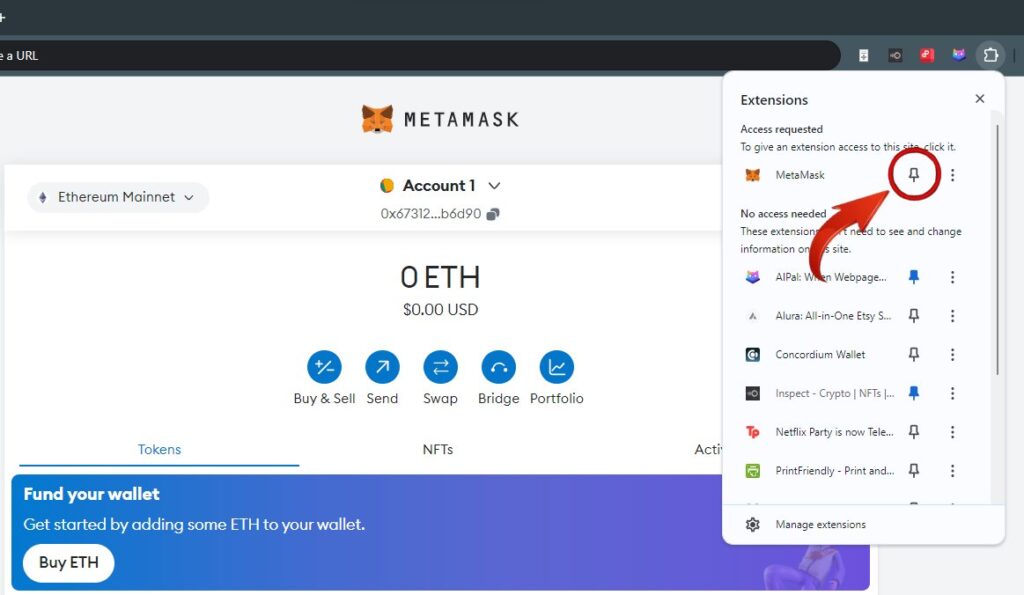Switch to the NFTs tab
1024x595 pixels.
pyautogui.click(x=438, y=449)
